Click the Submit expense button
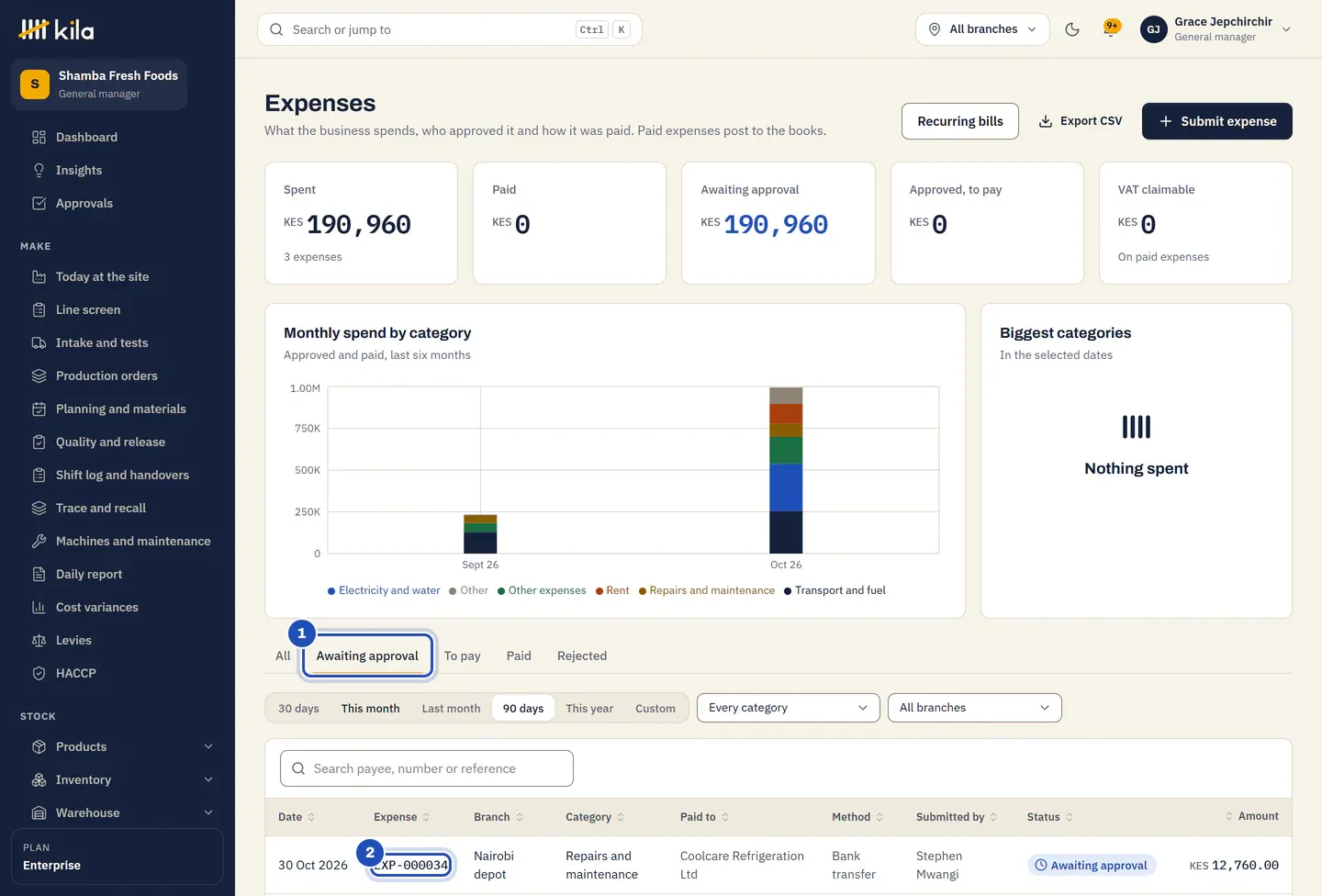Image resolution: width=1322 pixels, height=896 pixels. pos(1216,121)
